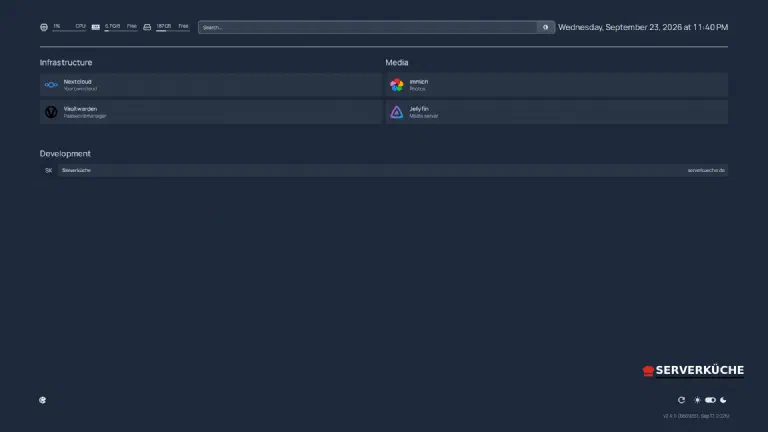The width and height of the screenshot is (768, 432).
Task: Click the Nextcloud logo icon
Action: pos(51,85)
